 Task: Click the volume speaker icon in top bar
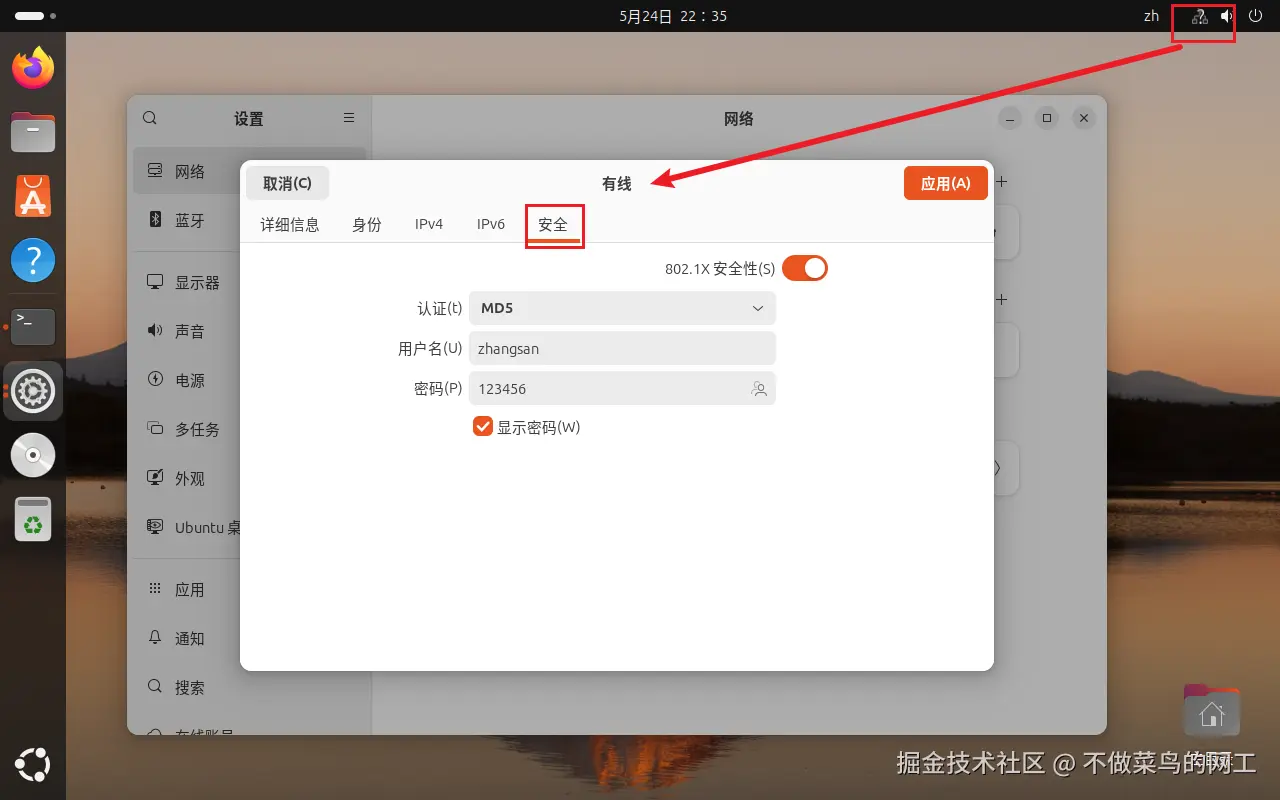click(1227, 16)
